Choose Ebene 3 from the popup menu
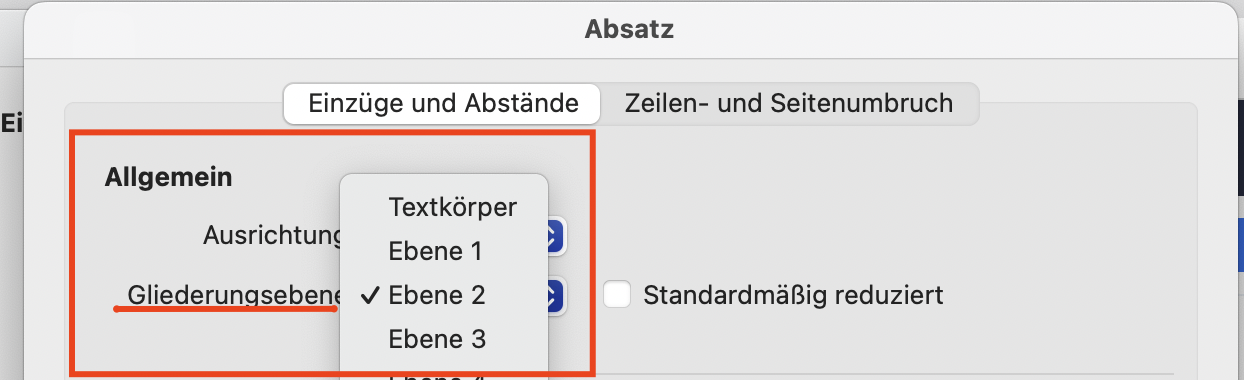This screenshot has width=1244, height=380. 437,339
